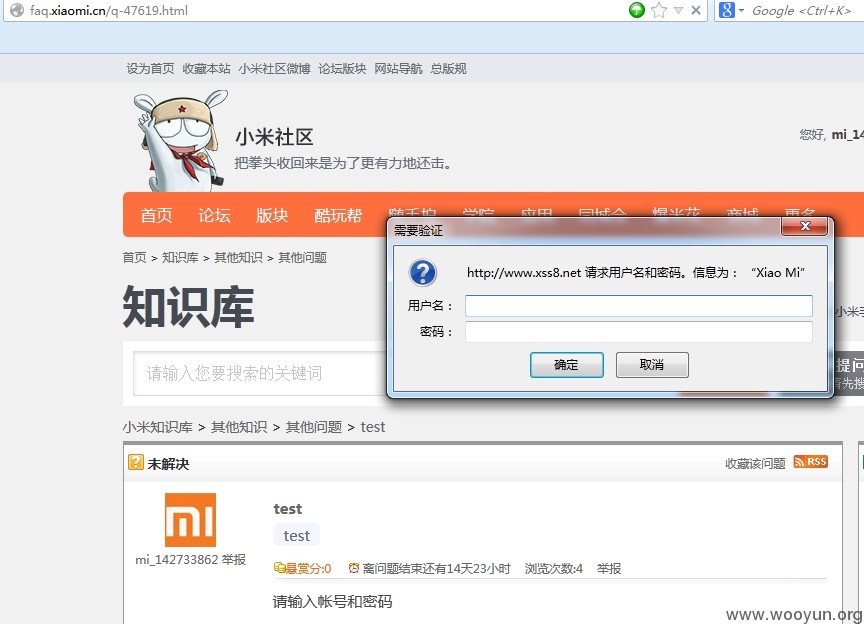The image size is (864, 624).
Task: Click the test question tag
Action: pyautogui.click(x=296, y=535)
